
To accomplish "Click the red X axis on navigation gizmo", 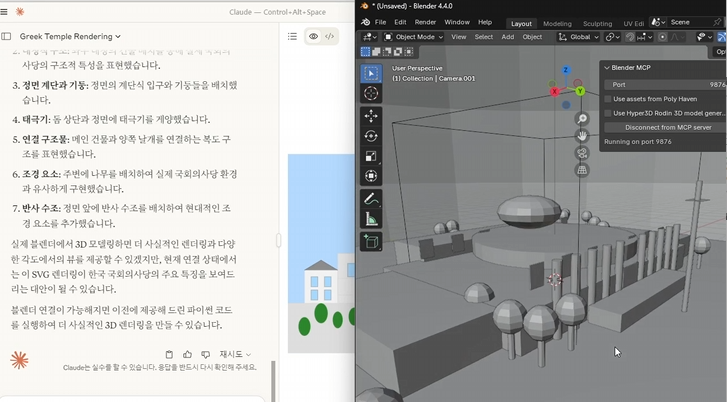I will click(x=555, y=92).
